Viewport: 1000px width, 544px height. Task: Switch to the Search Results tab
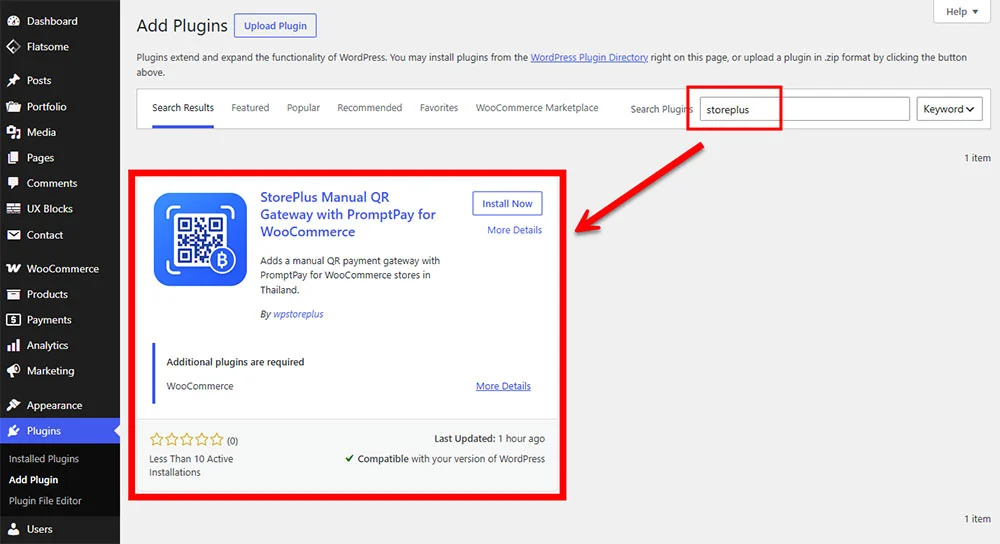coord(183,108)
